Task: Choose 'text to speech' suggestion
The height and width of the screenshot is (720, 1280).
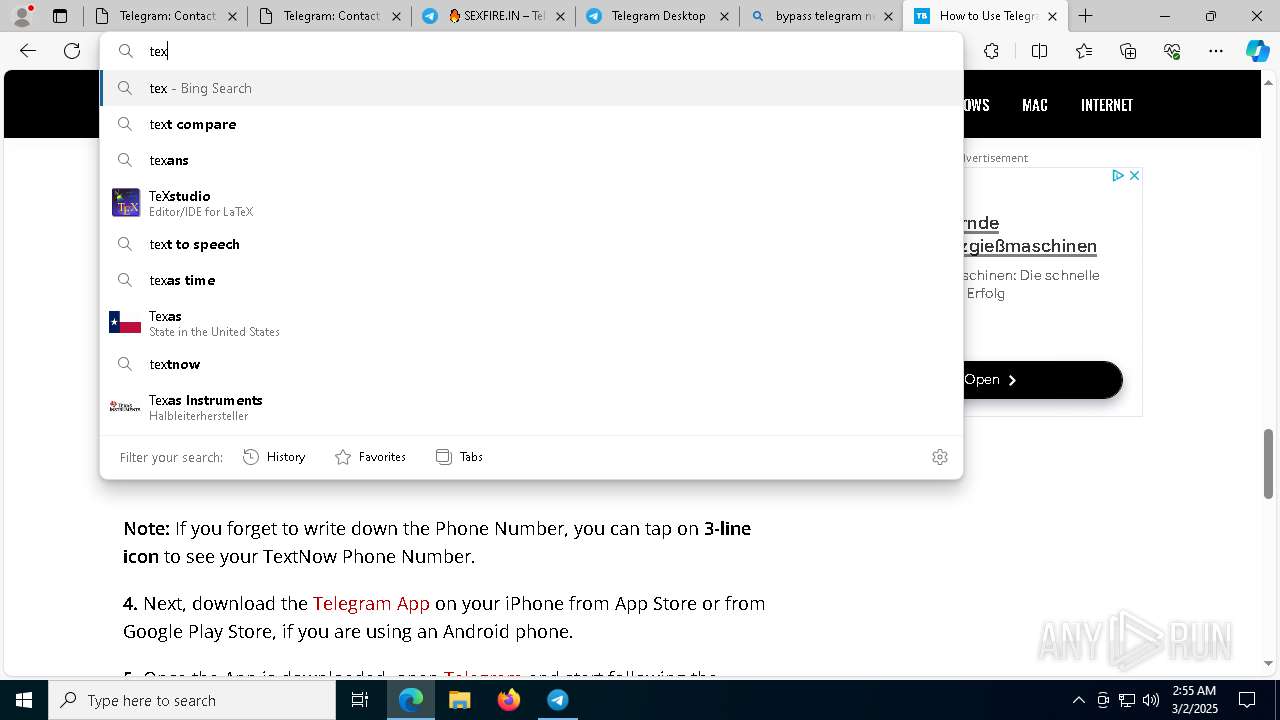Action: (531, 244)
